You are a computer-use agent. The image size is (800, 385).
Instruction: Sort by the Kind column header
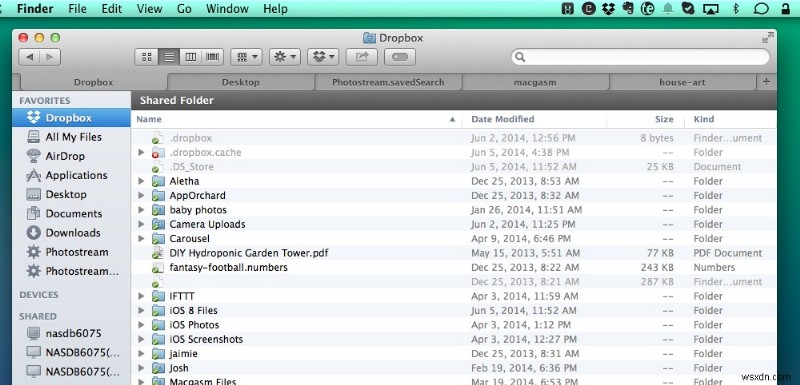coord(730,119)
